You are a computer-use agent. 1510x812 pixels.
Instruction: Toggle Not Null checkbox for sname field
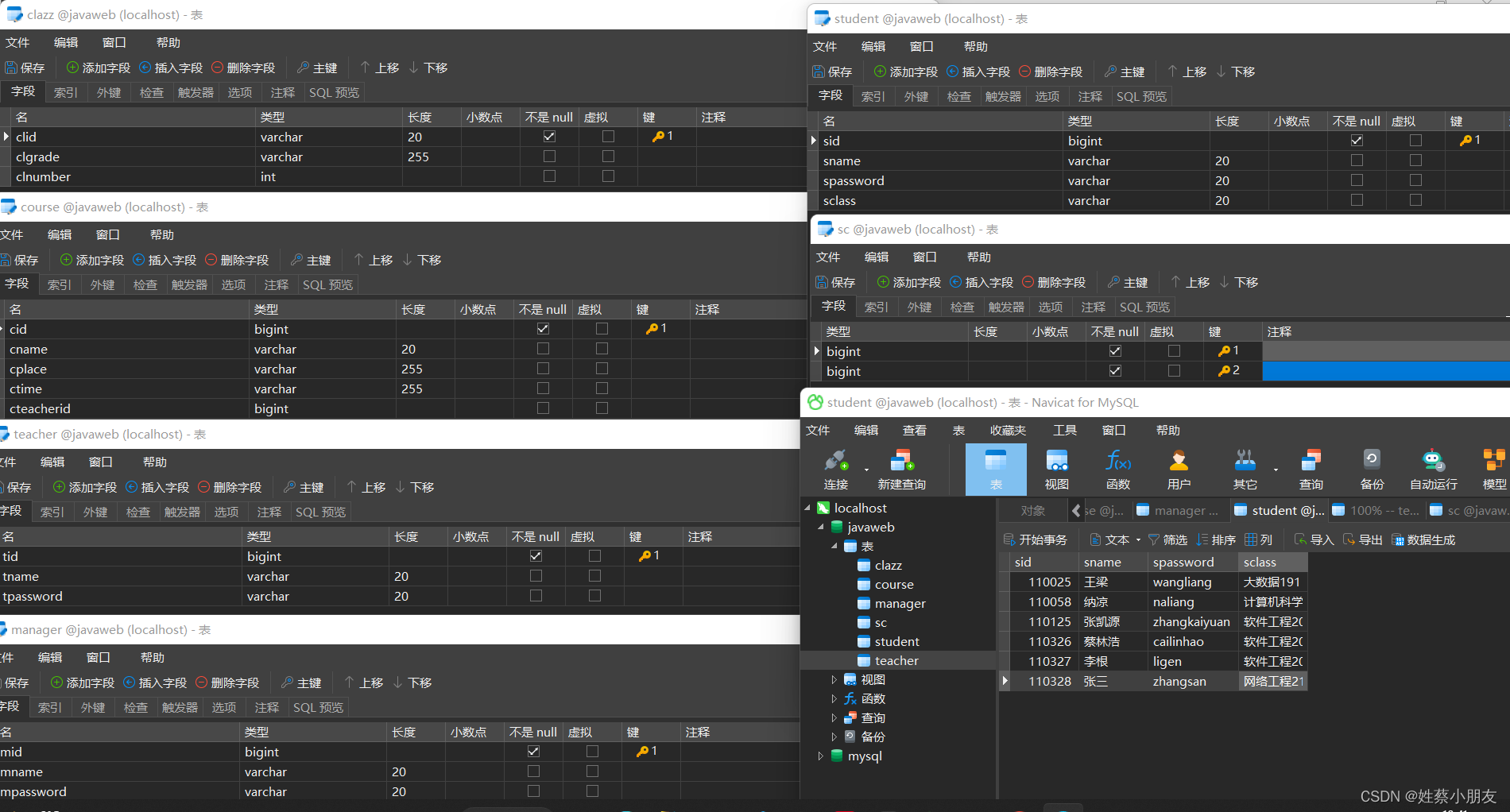[1357, 160]
